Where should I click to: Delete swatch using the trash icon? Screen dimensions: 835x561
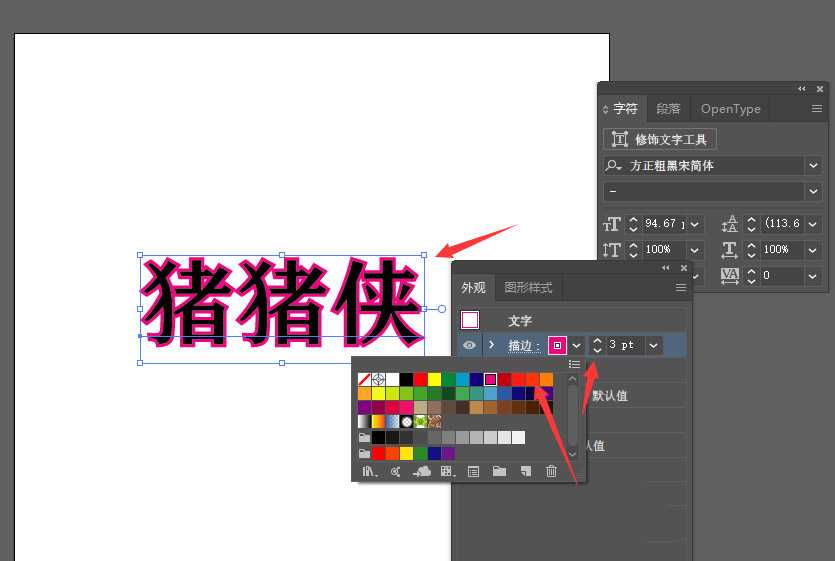pyautogui.click(x=552, y=471)
